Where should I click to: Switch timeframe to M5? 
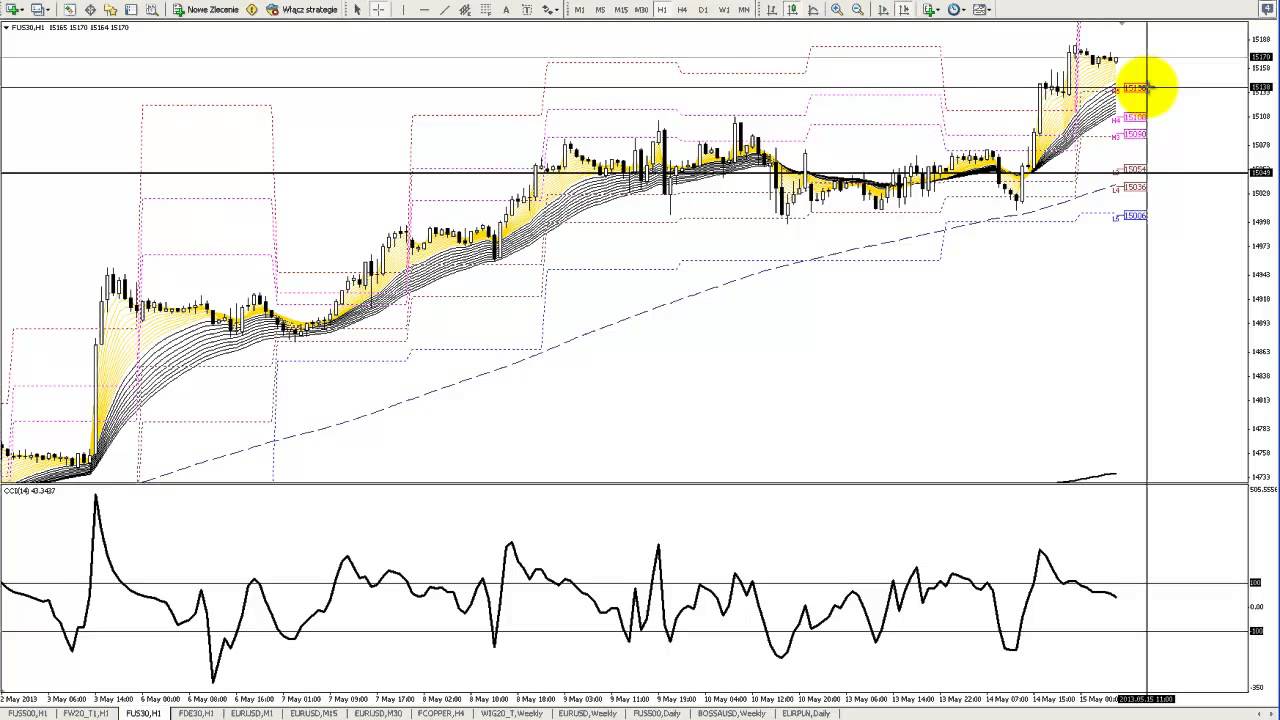(x=600, y=9)
